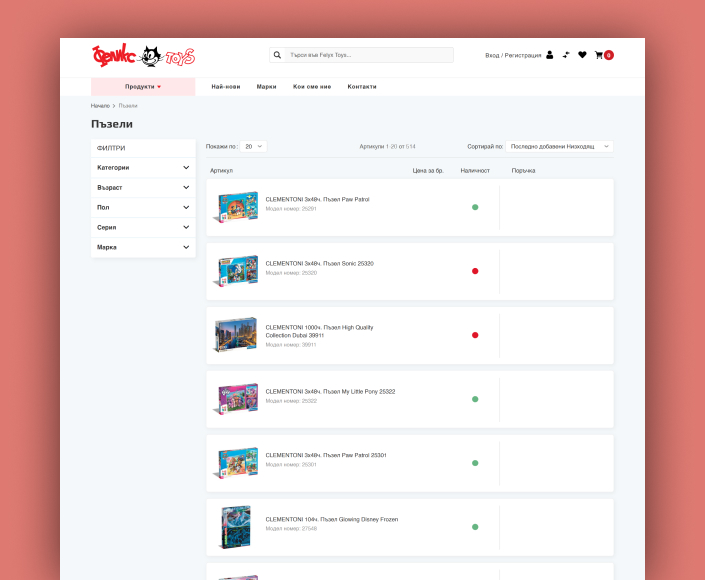
Task: Open the user account icon
Action: (550, 55)
